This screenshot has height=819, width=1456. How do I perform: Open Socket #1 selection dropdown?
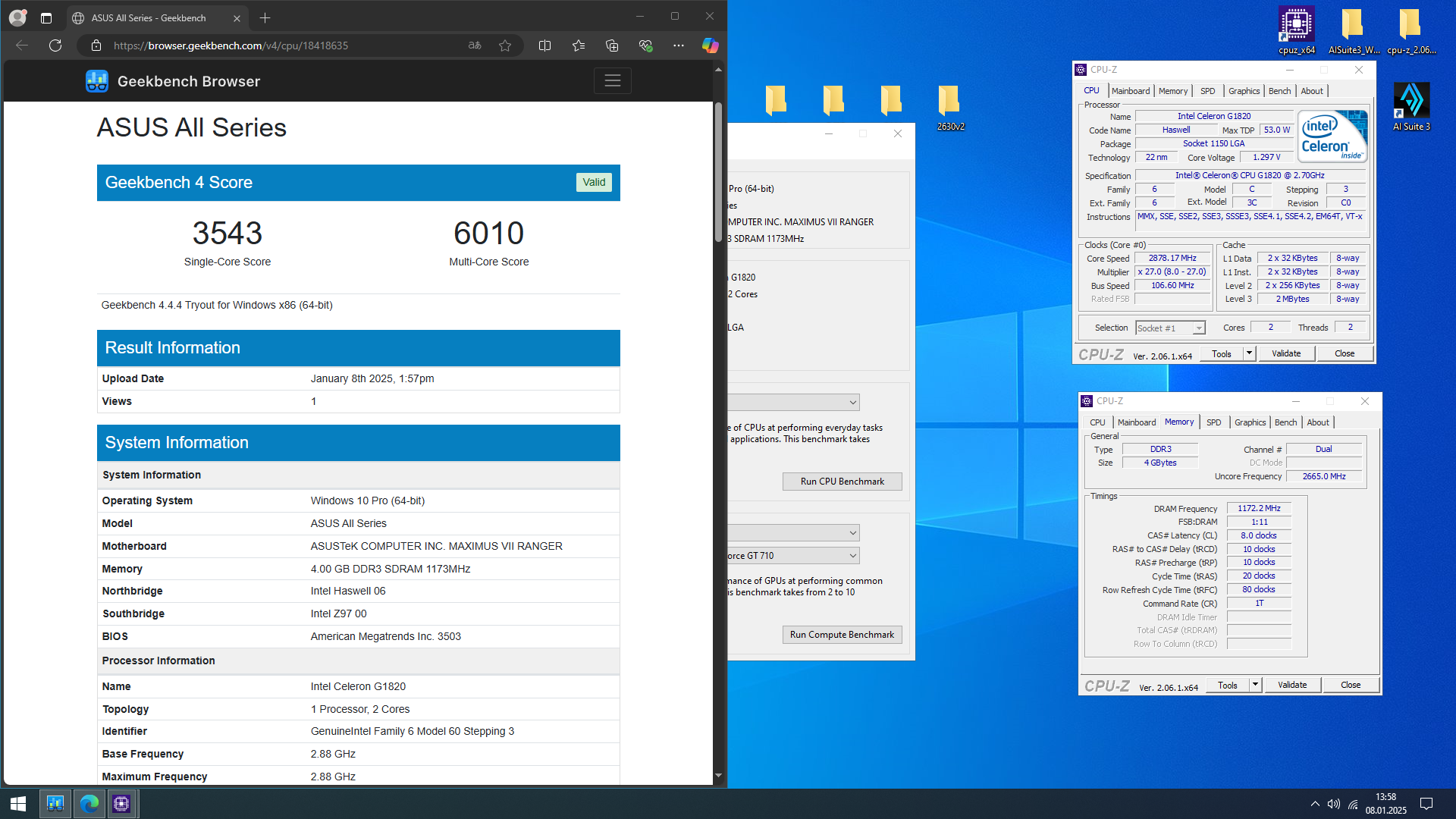pos(1170,328)
